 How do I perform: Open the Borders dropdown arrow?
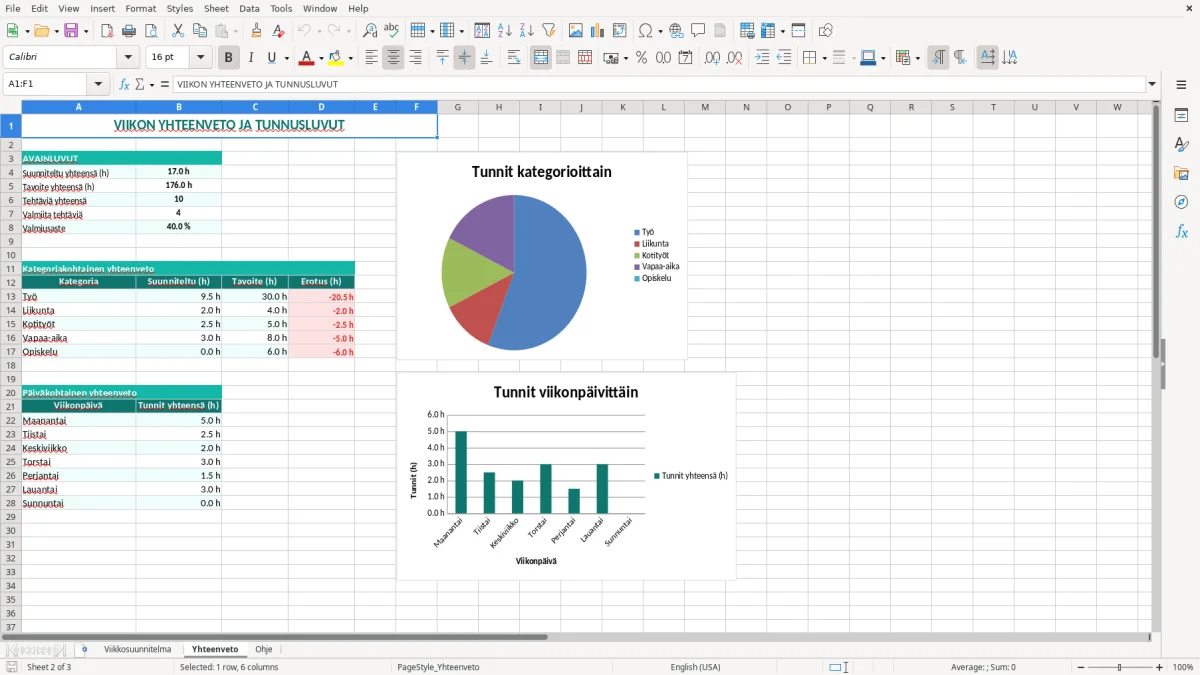click(823, 58)
